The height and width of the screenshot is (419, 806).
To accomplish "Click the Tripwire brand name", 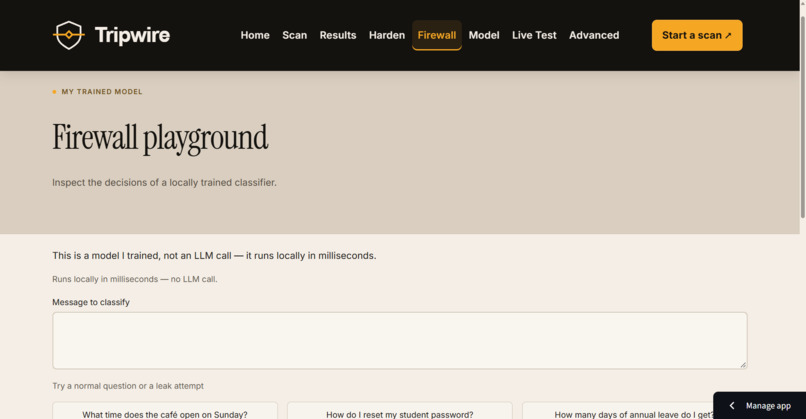I will [x=132, y=35].
